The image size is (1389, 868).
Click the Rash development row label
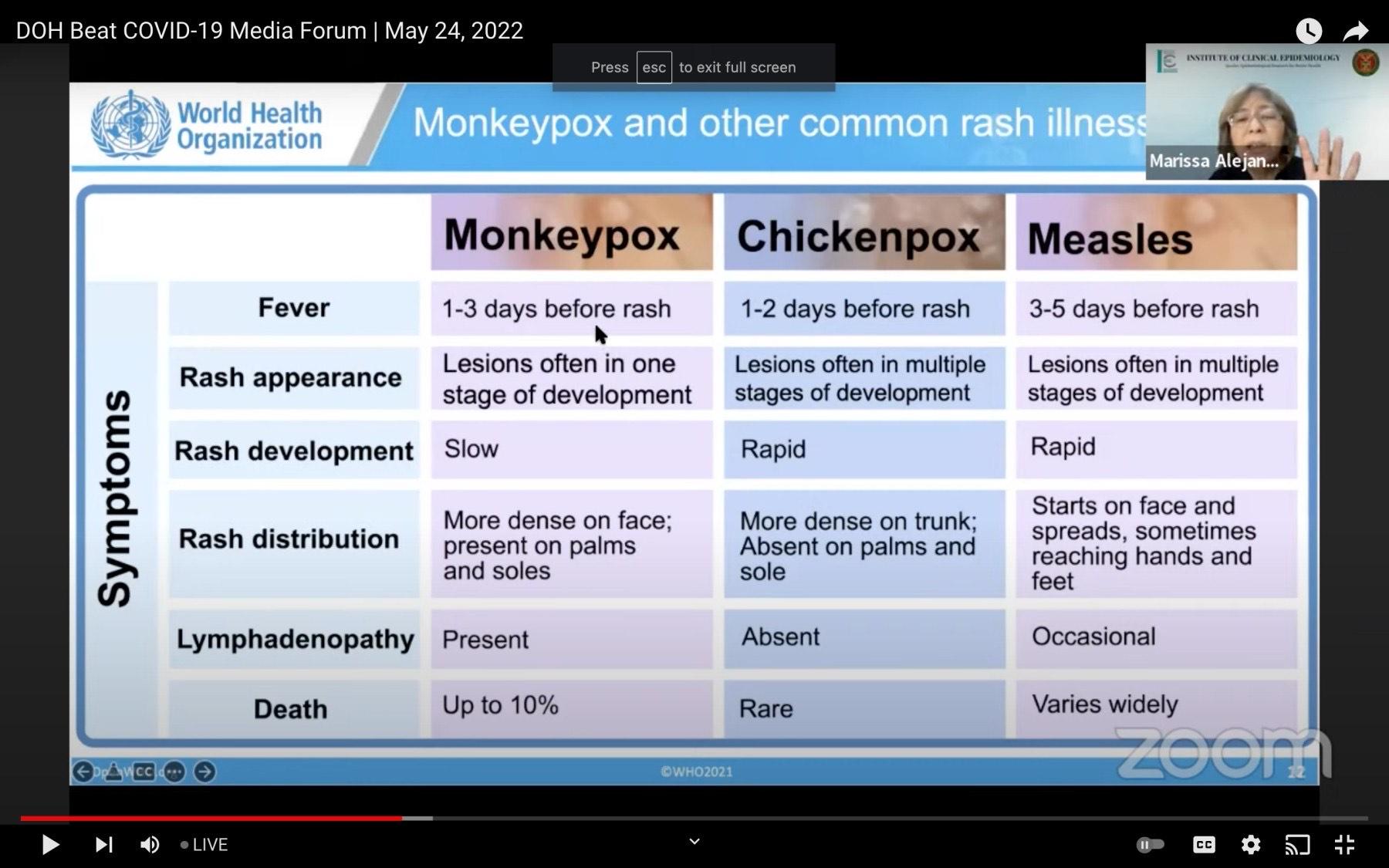point(294,450)
